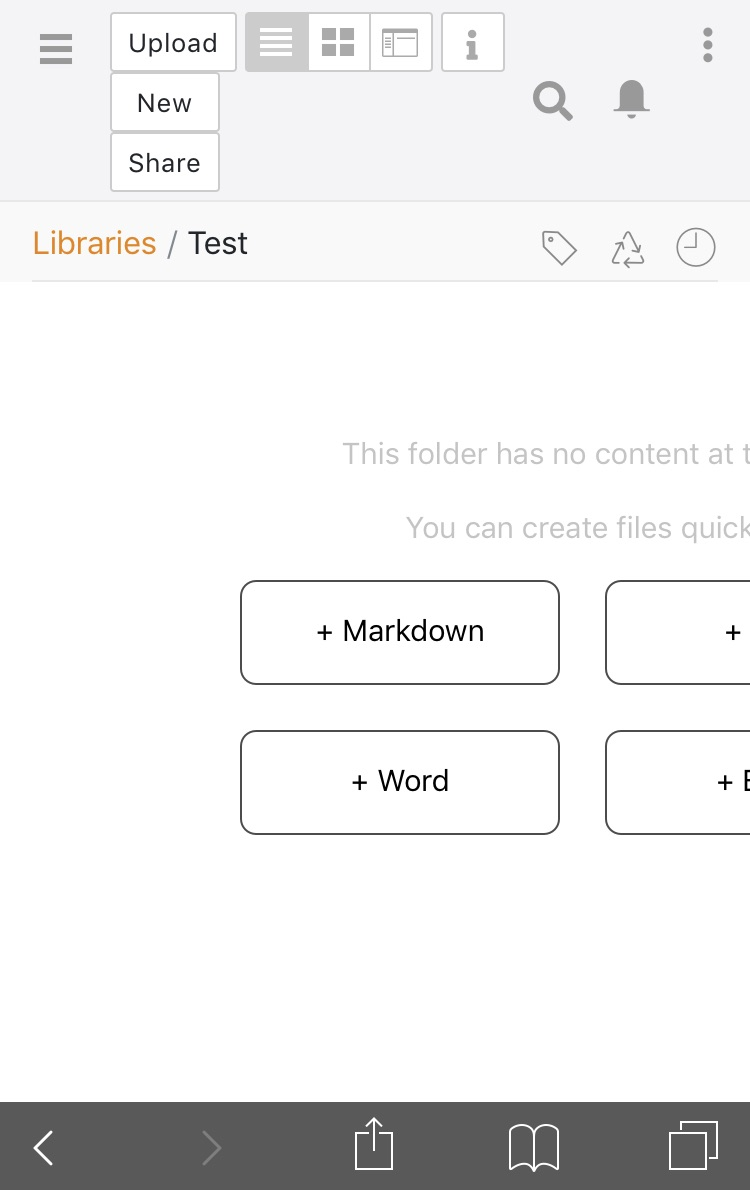This screenshot has width=750, height=1191.
Task: Click the Upload button
Action: coord(173,43)
